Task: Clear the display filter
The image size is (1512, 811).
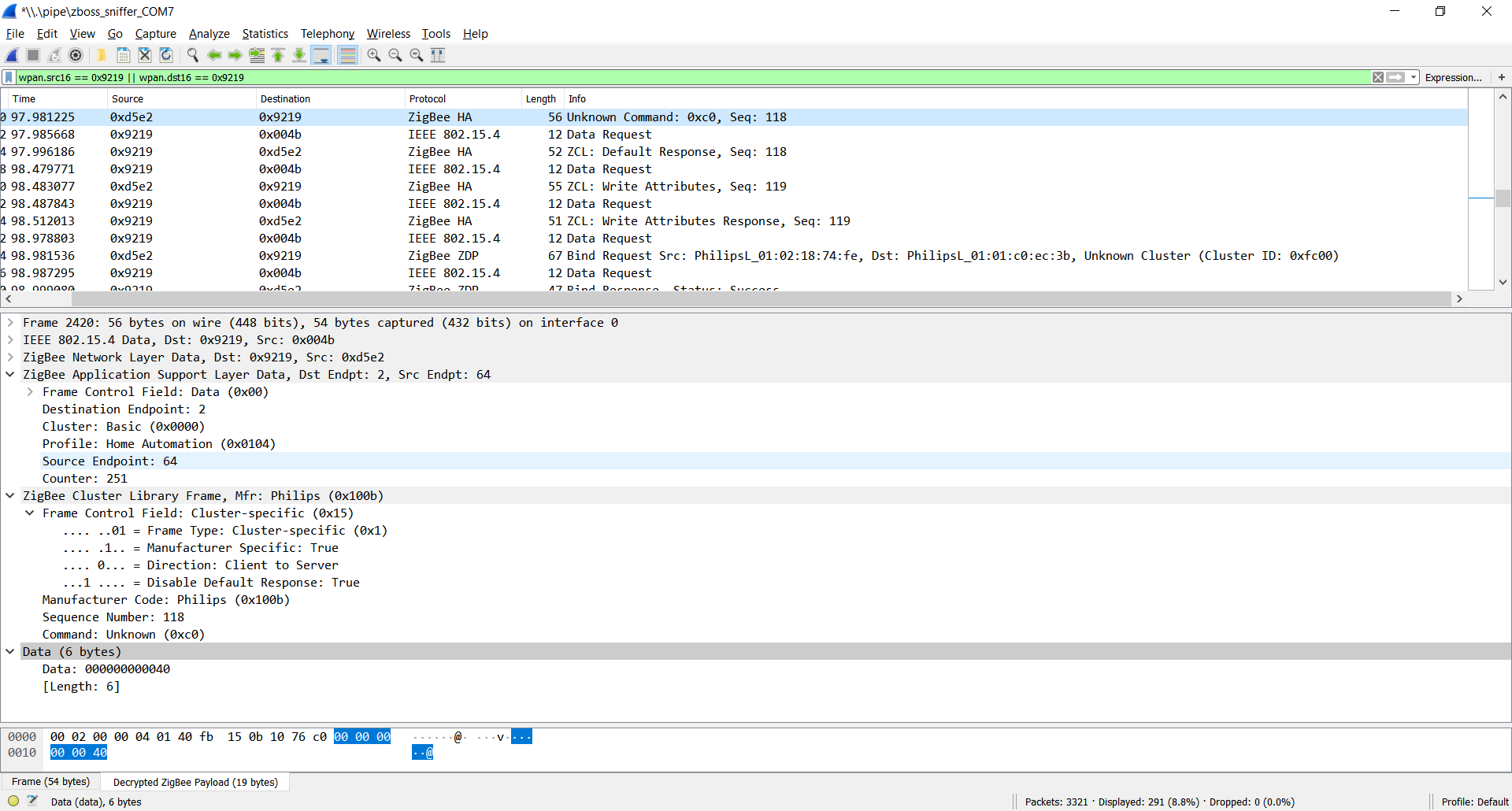Action: [x=1378, y=77]
